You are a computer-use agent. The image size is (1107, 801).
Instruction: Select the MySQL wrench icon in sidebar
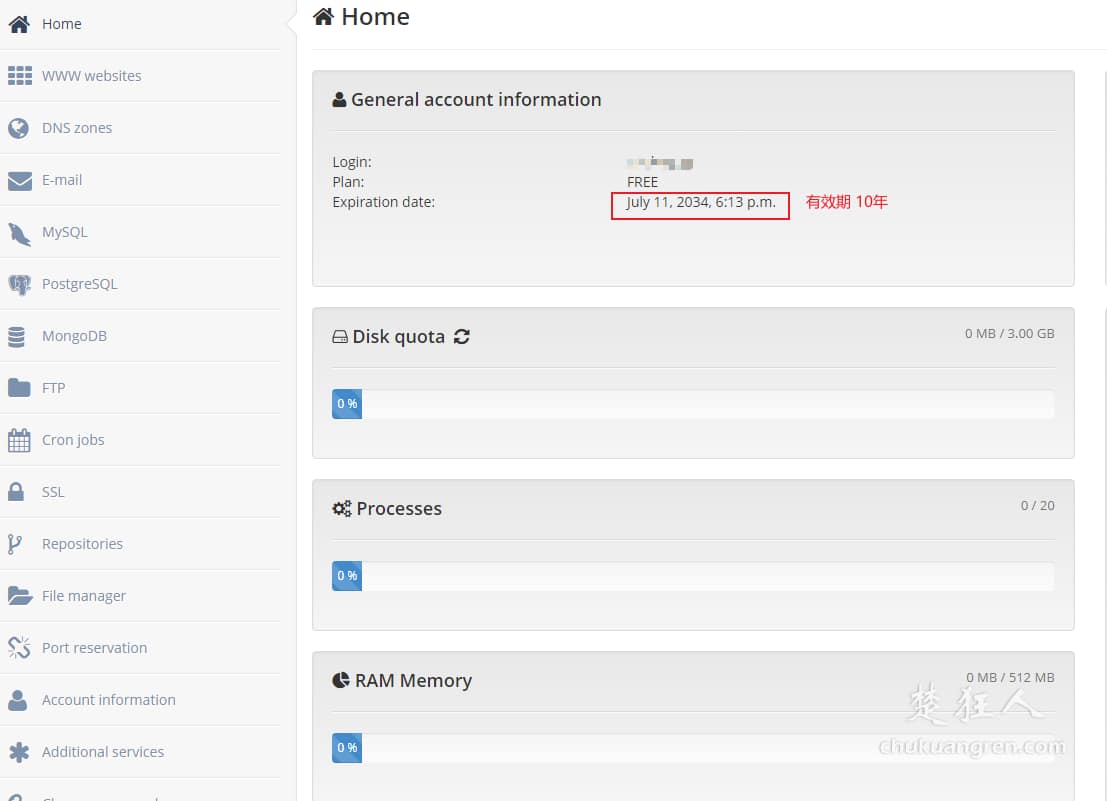[20, 232]
